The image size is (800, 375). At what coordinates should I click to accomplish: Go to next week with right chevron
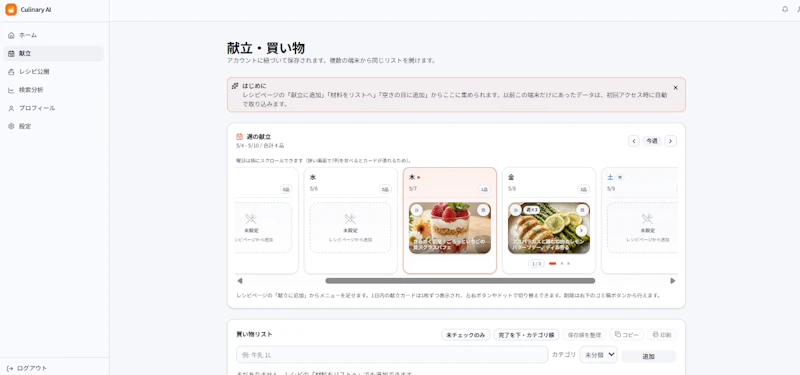tap(670, 141)
